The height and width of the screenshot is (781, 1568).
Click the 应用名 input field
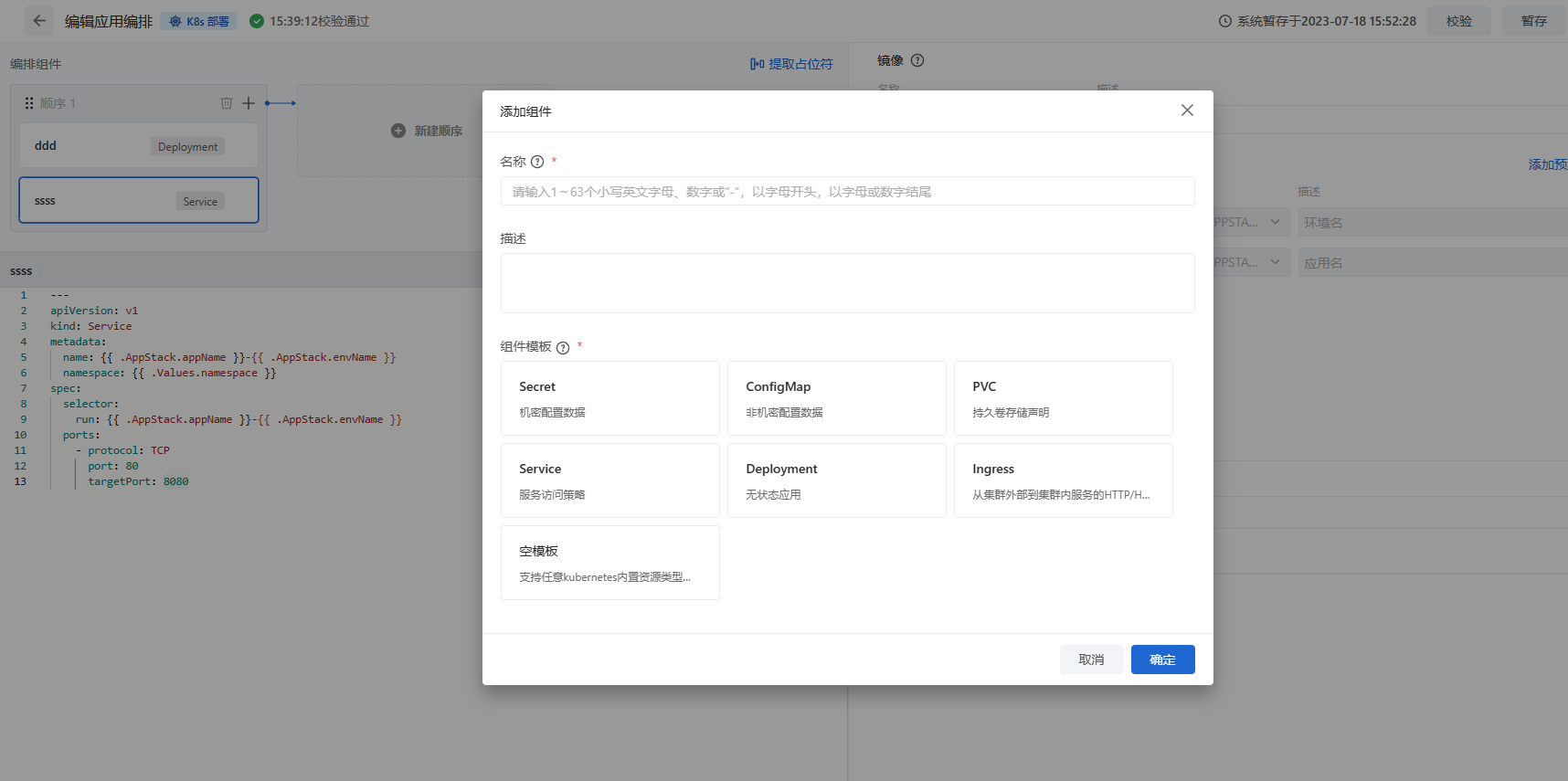(x=1433, y=262)
